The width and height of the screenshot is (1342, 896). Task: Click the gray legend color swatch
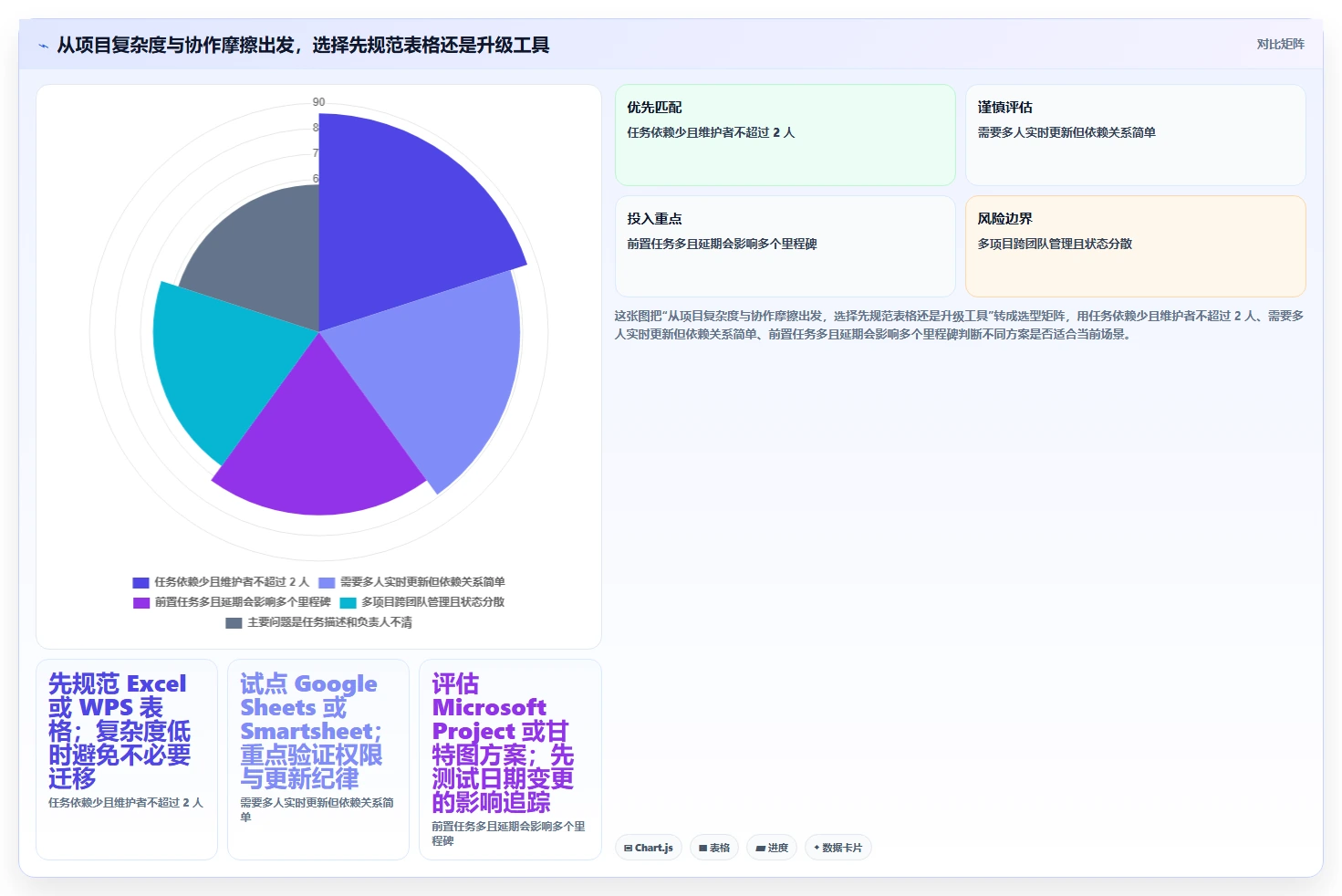(234, 622)
